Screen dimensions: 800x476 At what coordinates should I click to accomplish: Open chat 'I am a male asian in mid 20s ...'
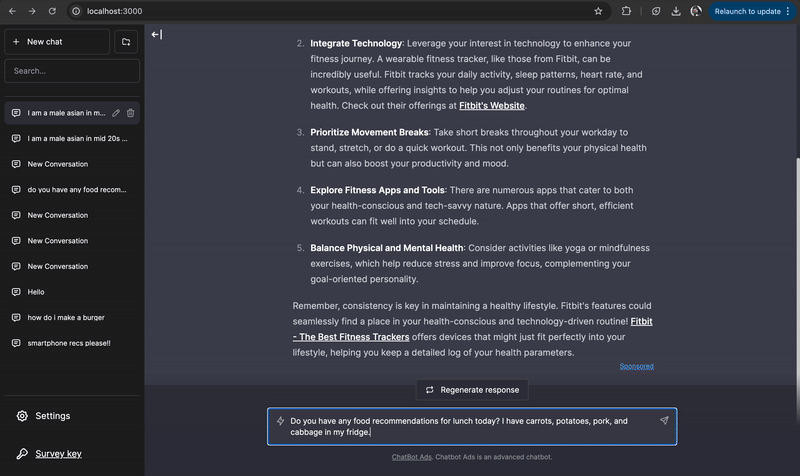pos(72,138)
